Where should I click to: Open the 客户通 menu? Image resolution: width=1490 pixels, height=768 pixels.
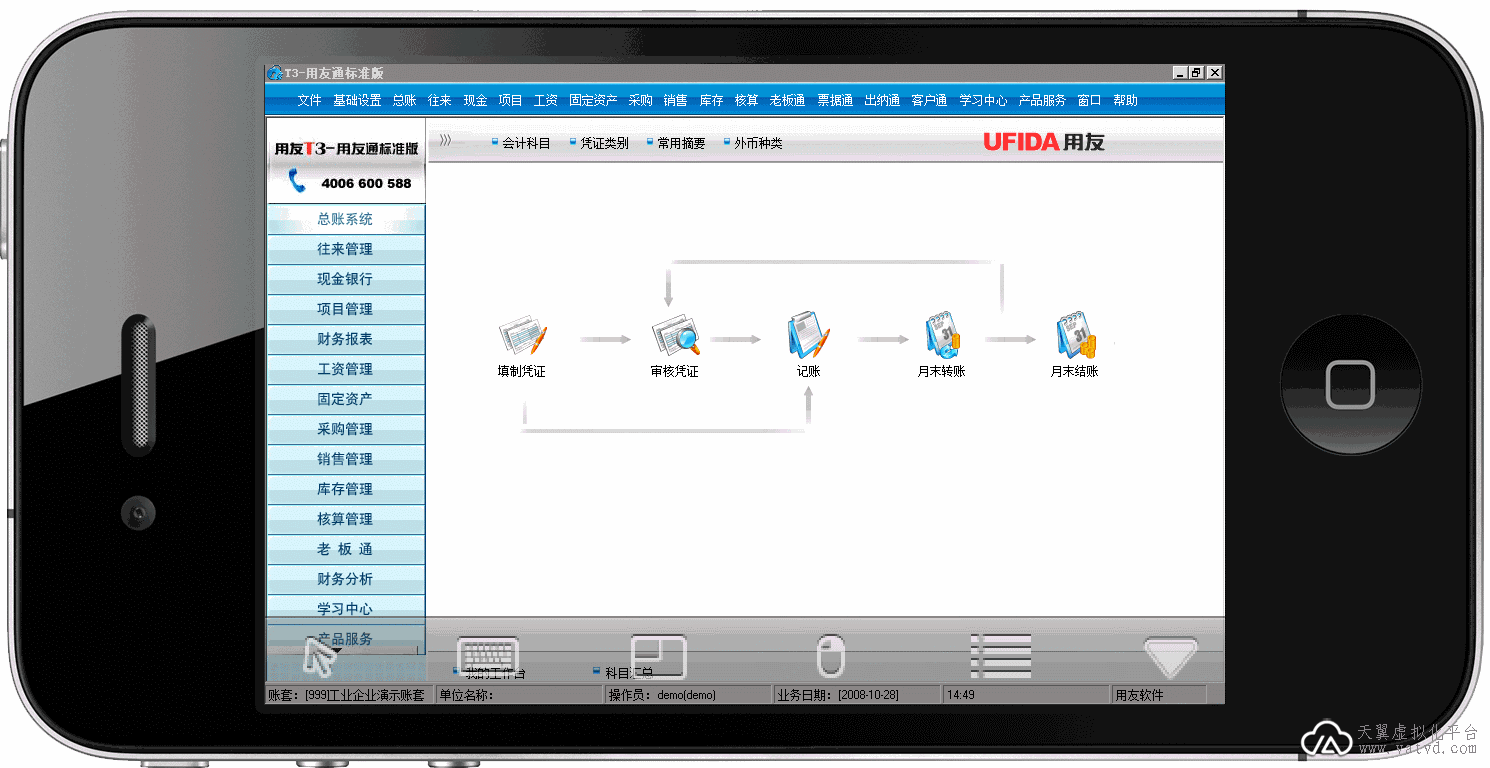[929, 100]
